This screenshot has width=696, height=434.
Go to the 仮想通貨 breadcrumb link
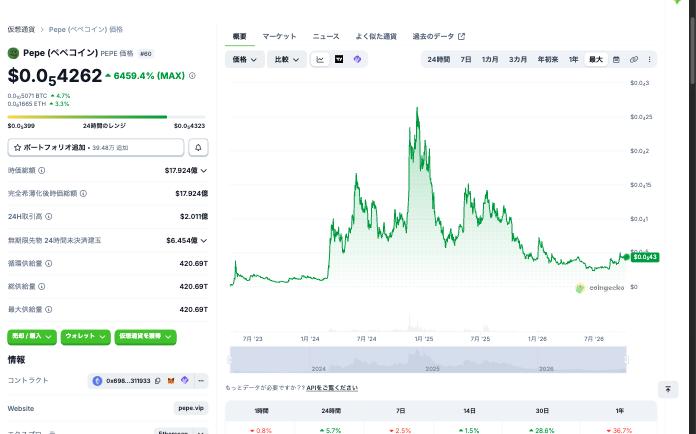[21, 29]
